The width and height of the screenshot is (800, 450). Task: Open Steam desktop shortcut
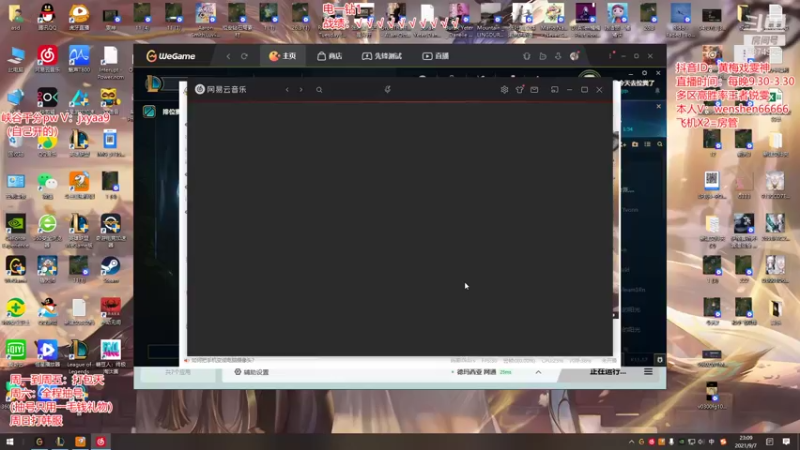point(111,270)
